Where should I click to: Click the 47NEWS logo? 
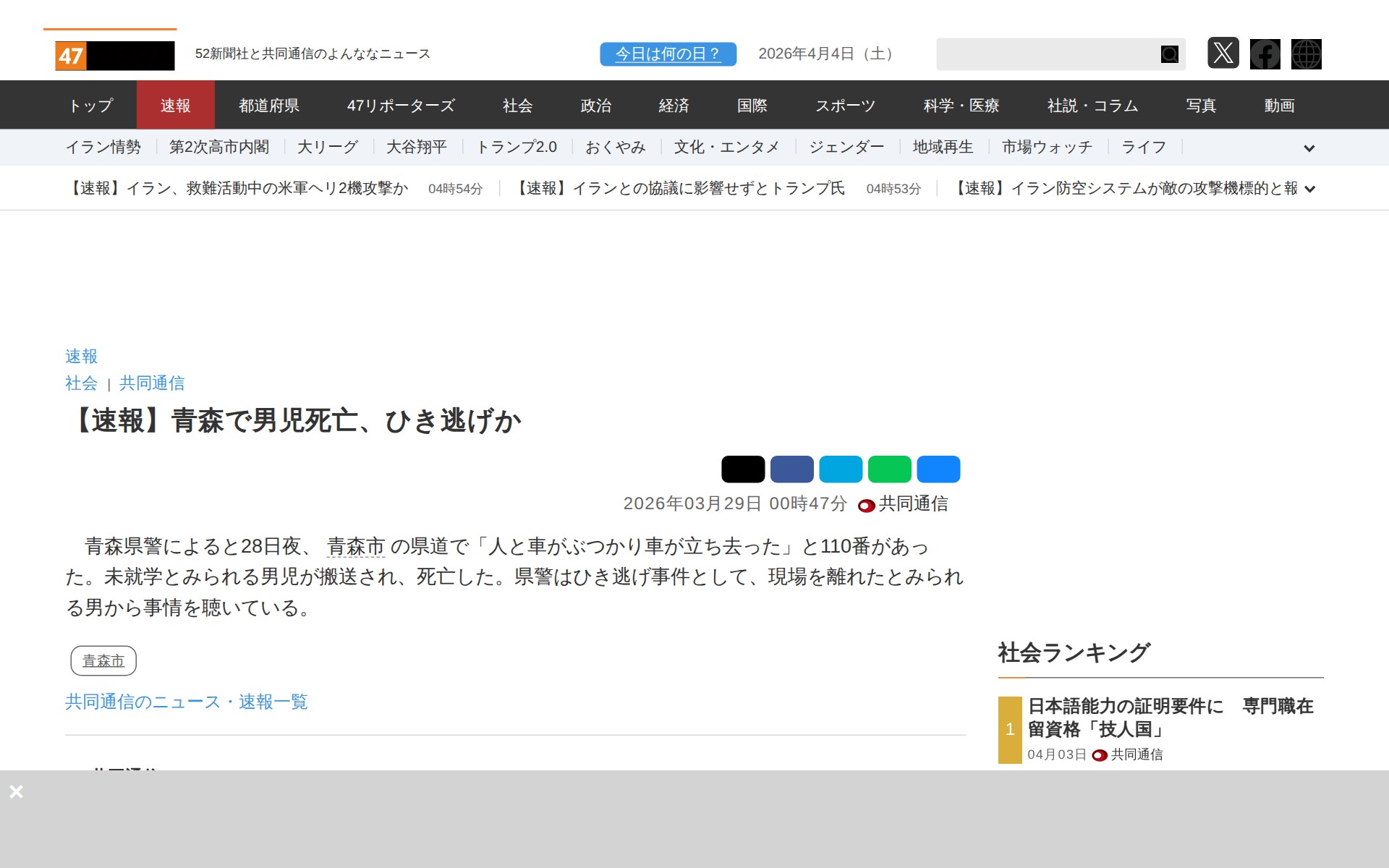point(114,55)
